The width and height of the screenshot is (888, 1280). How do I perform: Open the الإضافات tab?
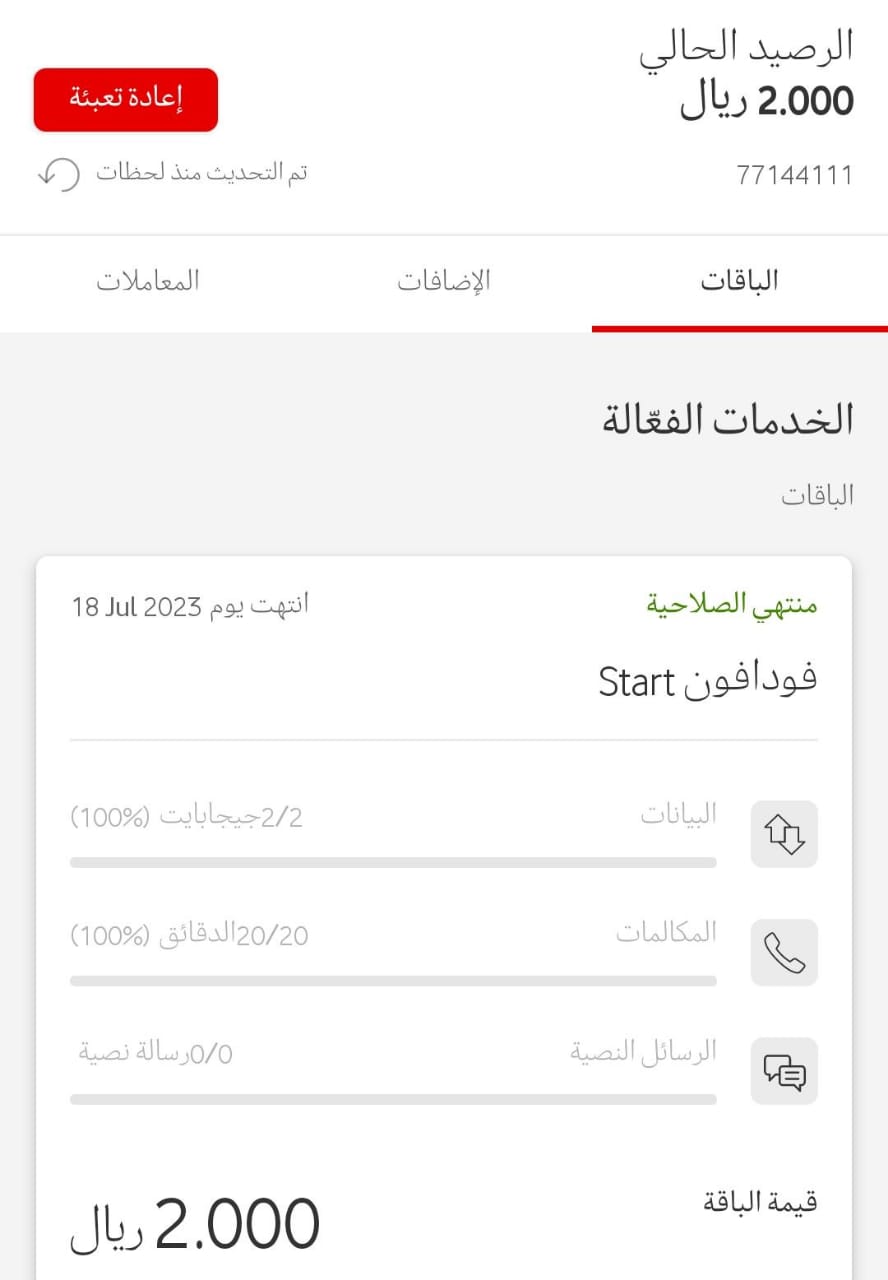click(444, 281)
